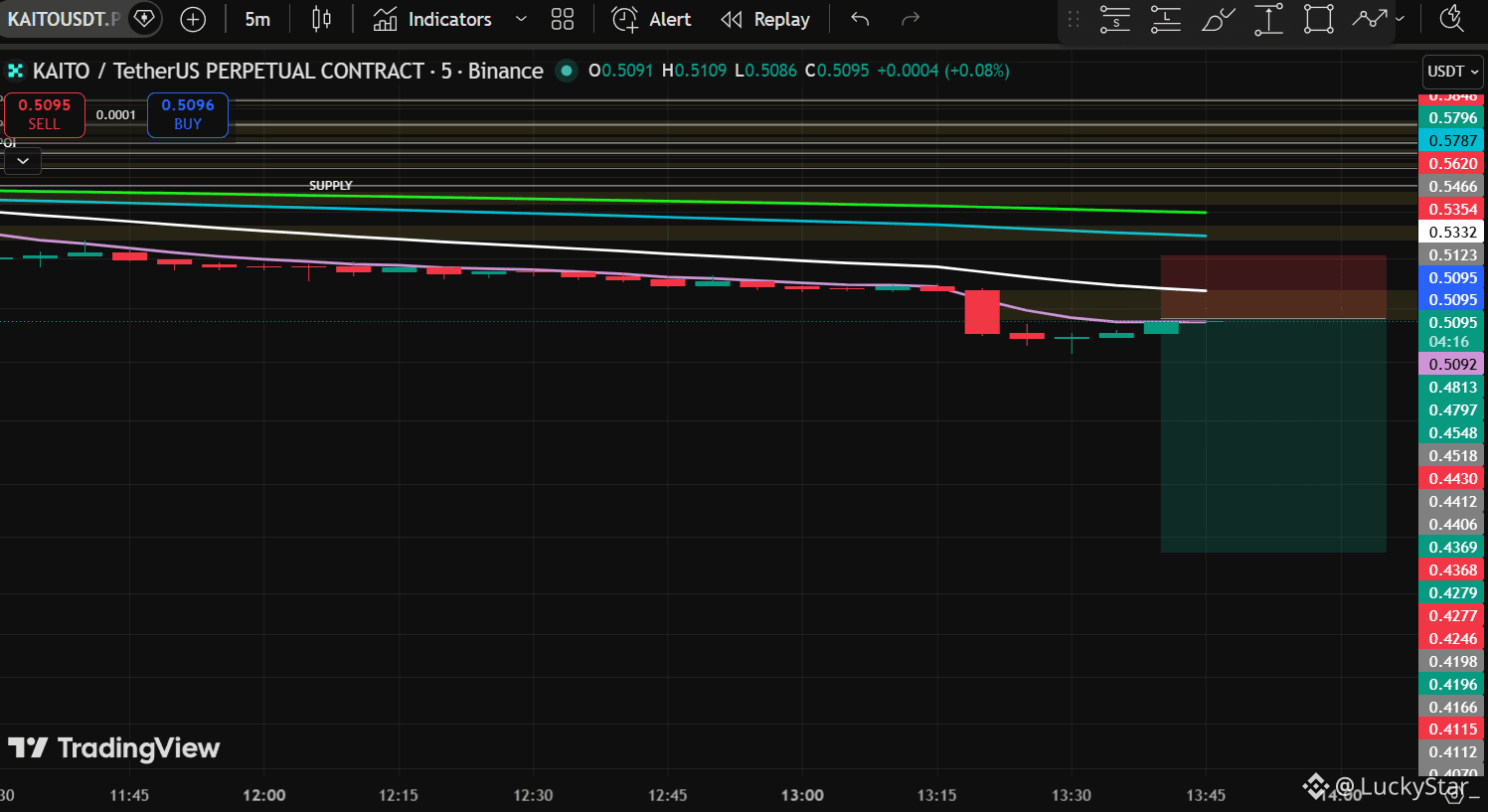Viewport: 1488px width, 812px height.
Task: Create an Alert
Action: [x=651, y=19]
